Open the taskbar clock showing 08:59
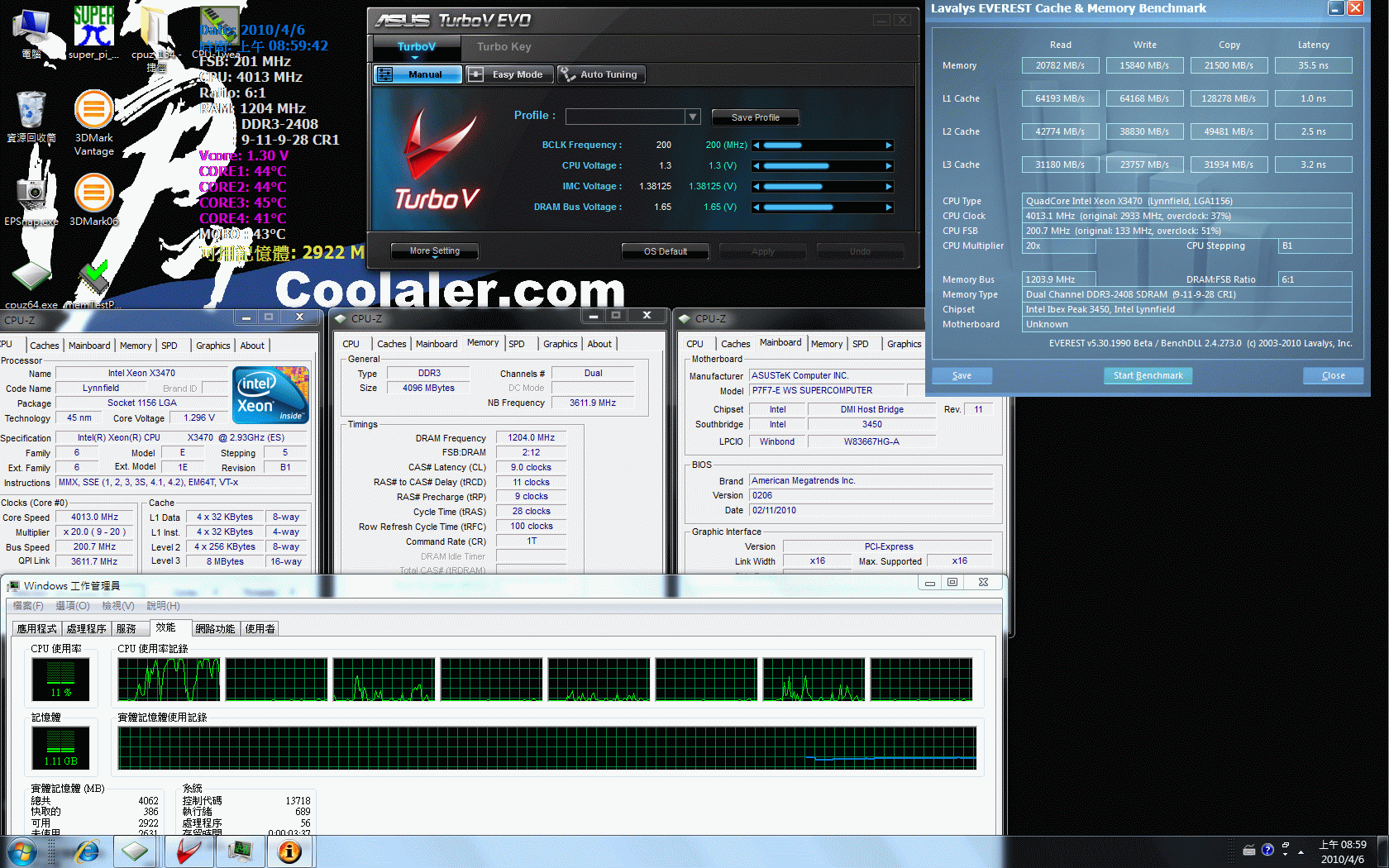 1343,851
